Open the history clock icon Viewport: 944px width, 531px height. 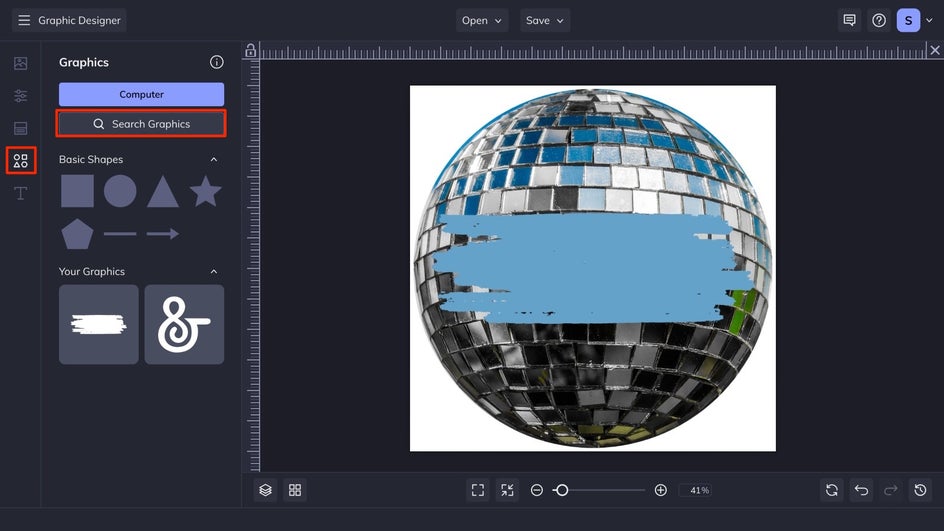click(x=920, y=490)
